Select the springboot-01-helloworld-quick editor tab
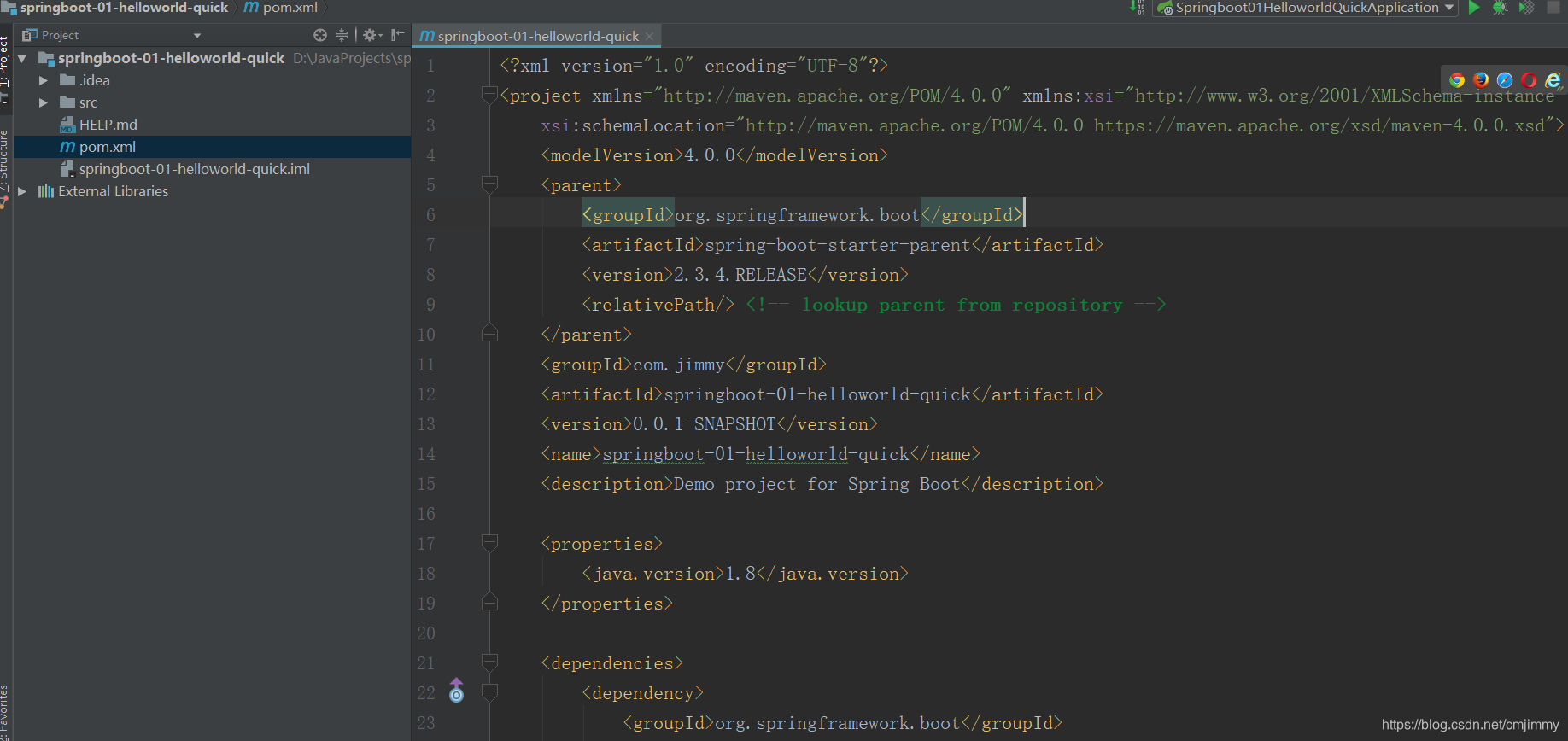The width and height of the screenshot is (1568, 741). click(538, 36)
